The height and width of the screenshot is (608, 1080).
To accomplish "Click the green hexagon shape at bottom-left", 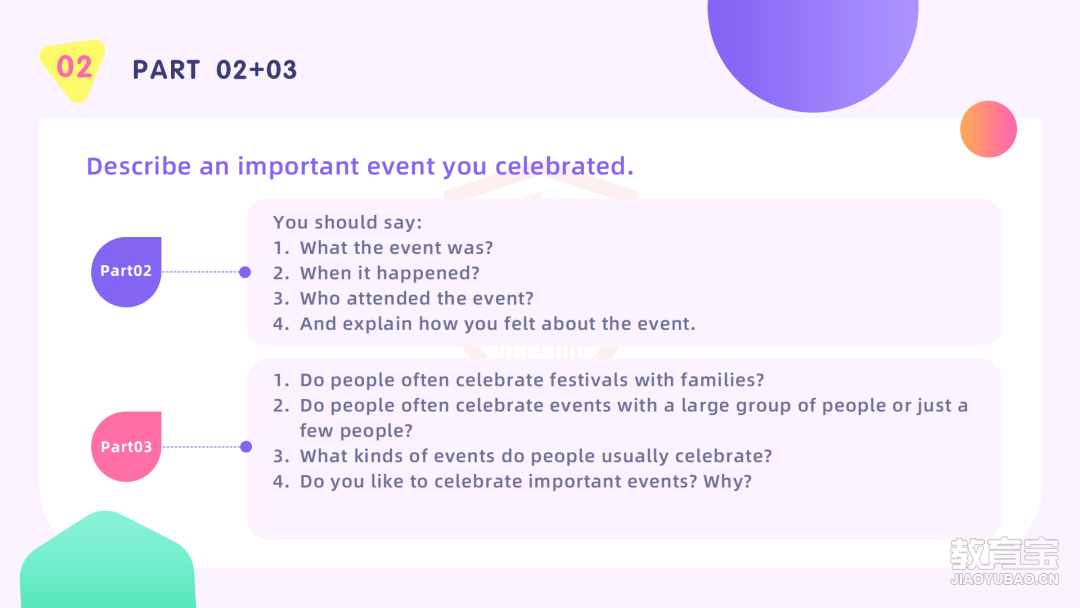I will [x=107, y=561].
